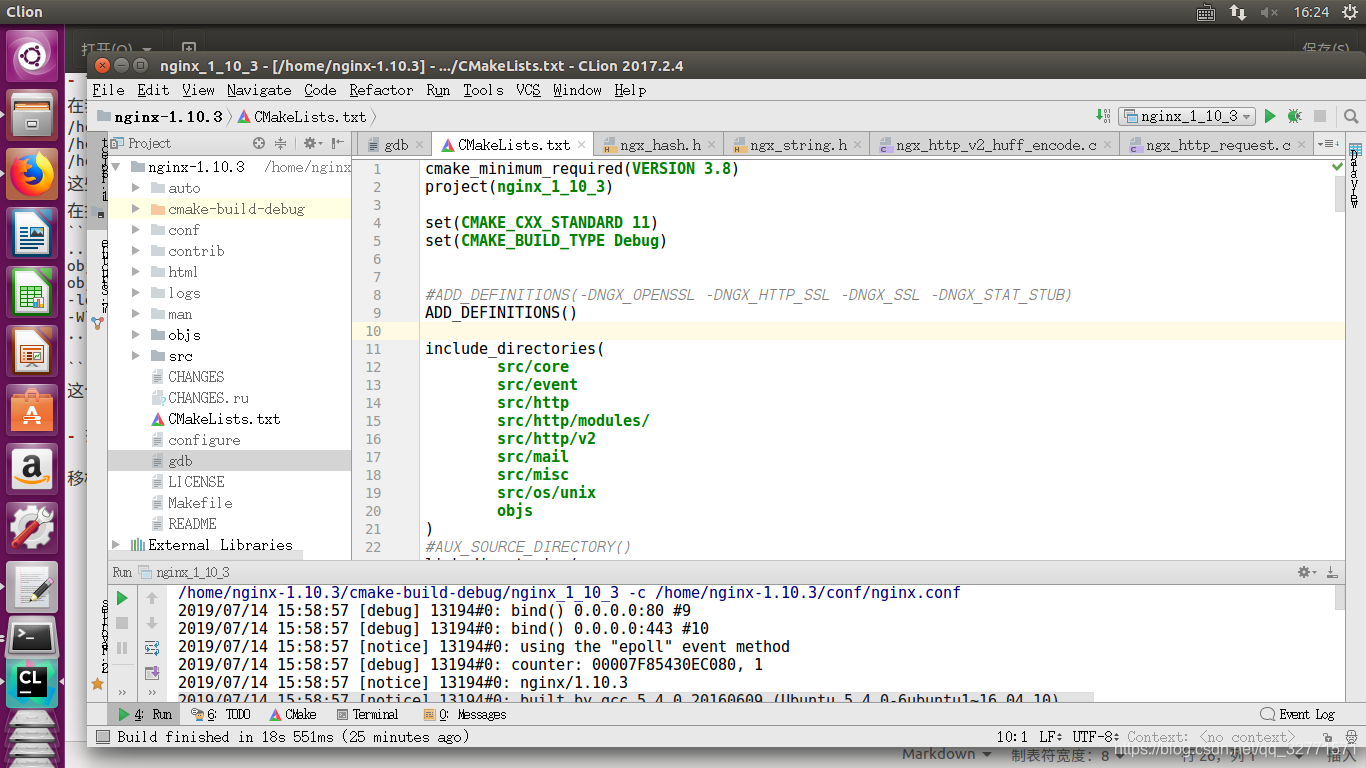Open Amazon icon in the Ubuntu launcher
1366x768 pixels.
pos(32,468)
